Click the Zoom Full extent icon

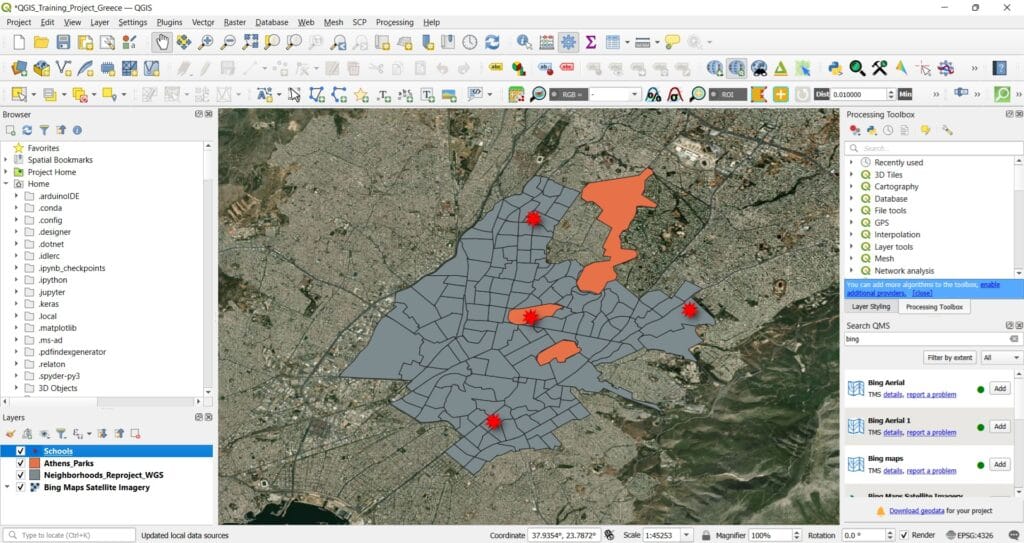pos(250,42)
